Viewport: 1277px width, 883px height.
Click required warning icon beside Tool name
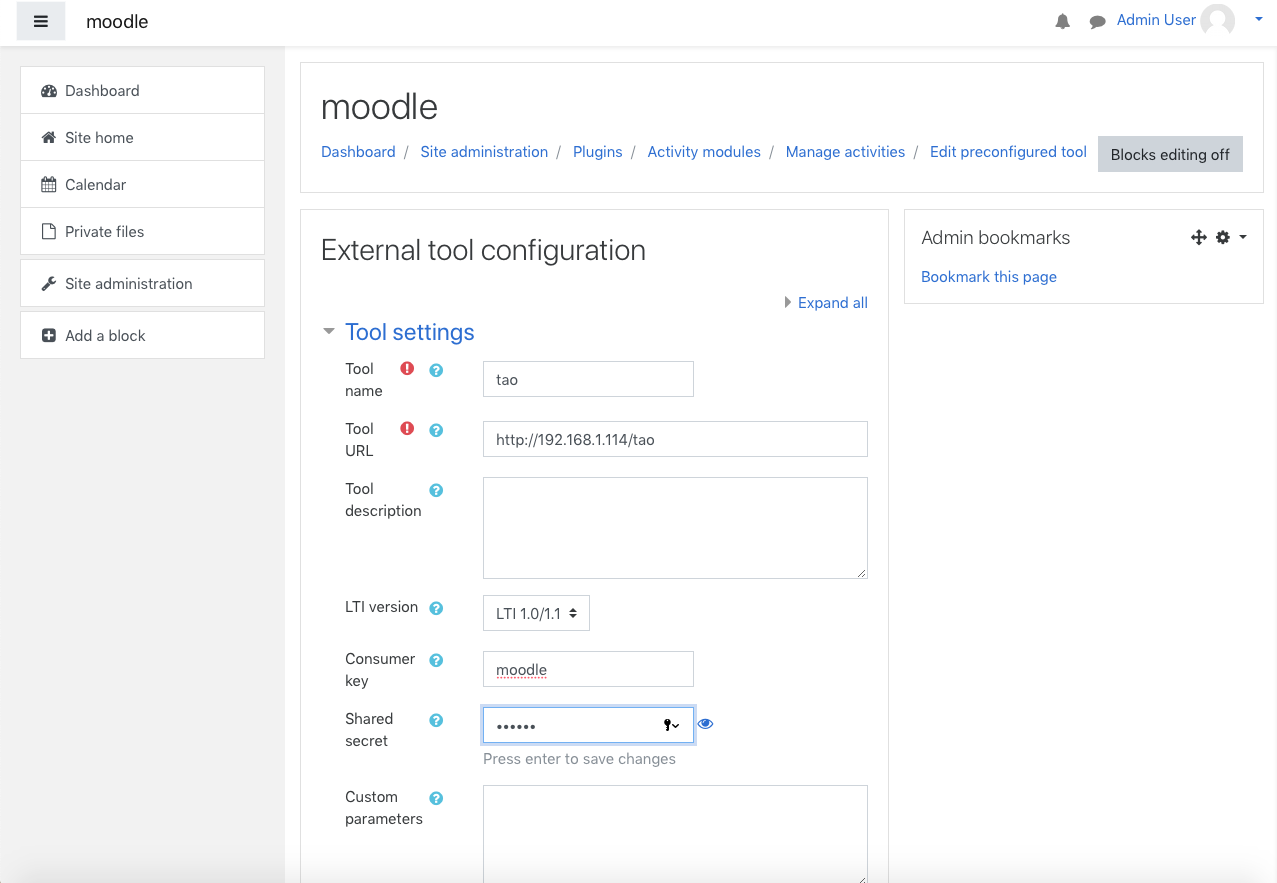pos(407,368)
